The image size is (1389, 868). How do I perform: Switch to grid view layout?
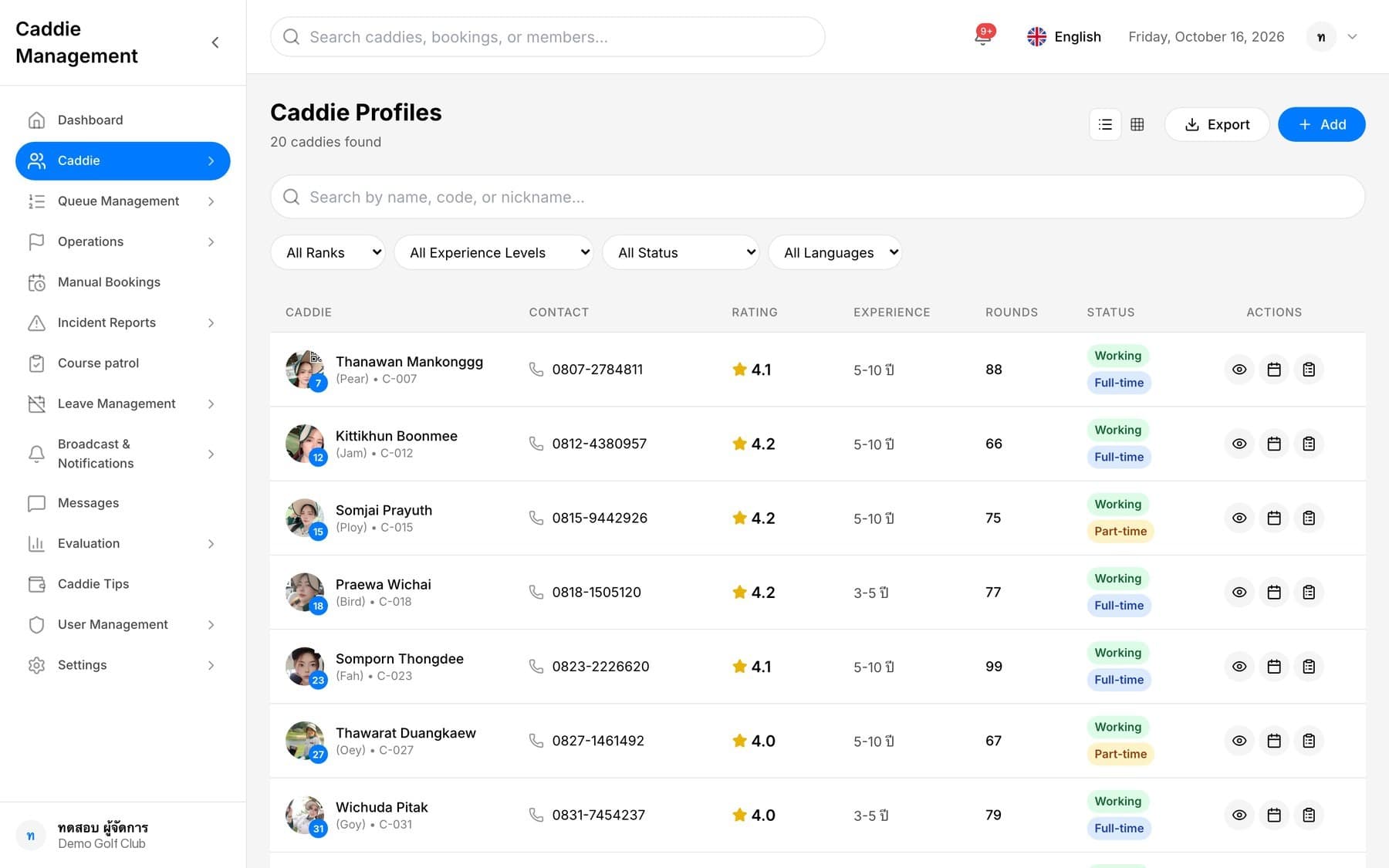pos(1137,124)
